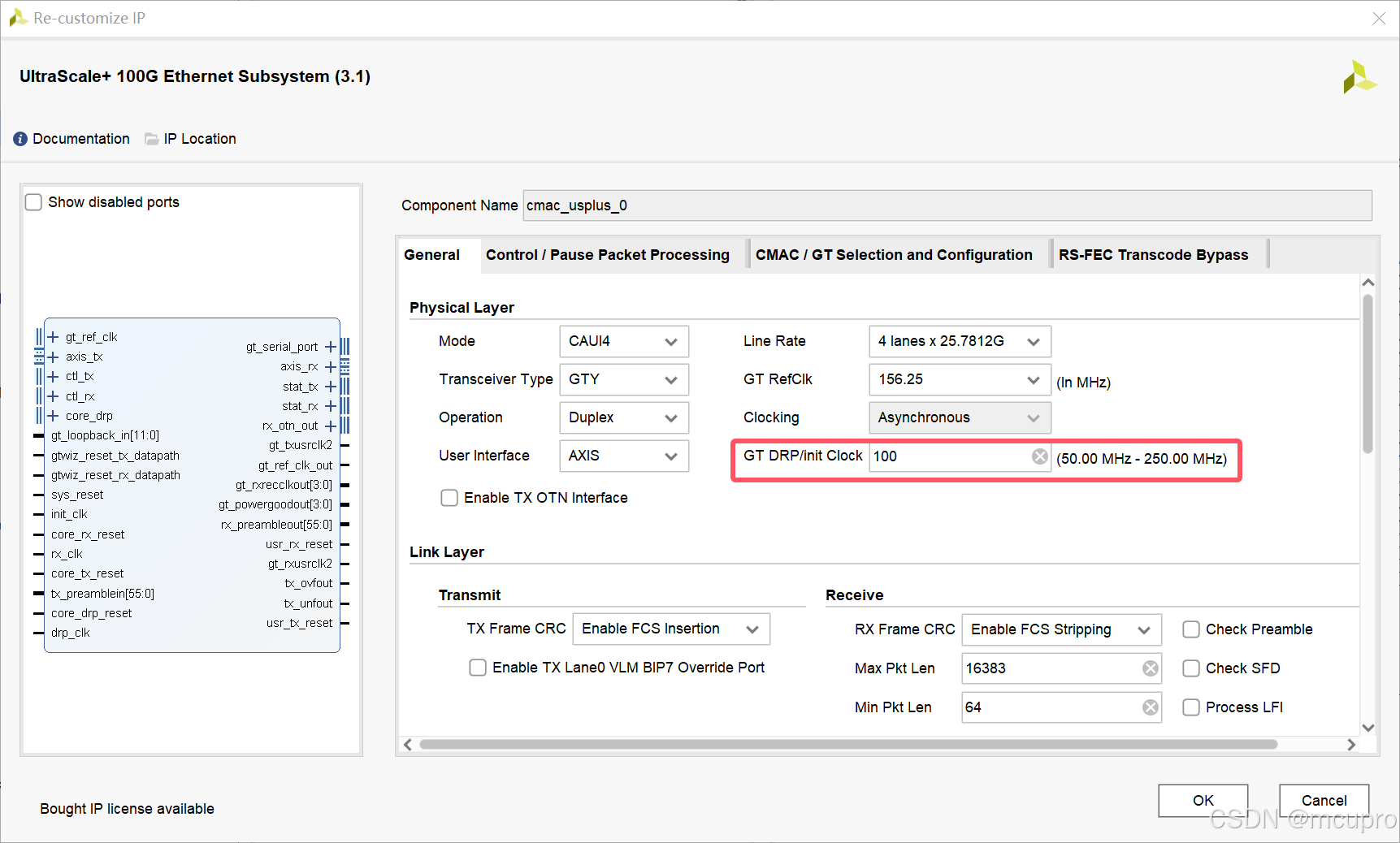Click the GT DRP/init Clock input field

click(960, 456)
